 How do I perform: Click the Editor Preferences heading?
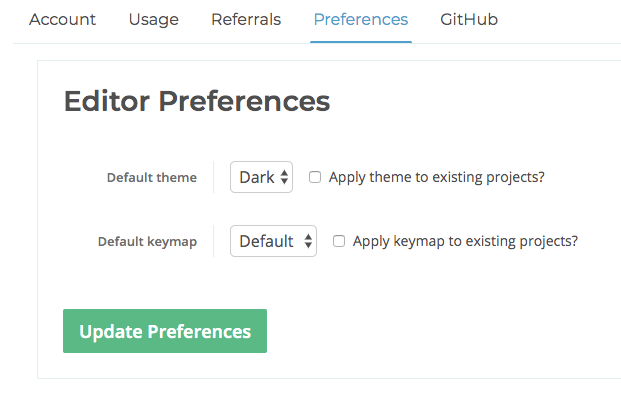tap(197, 101)
